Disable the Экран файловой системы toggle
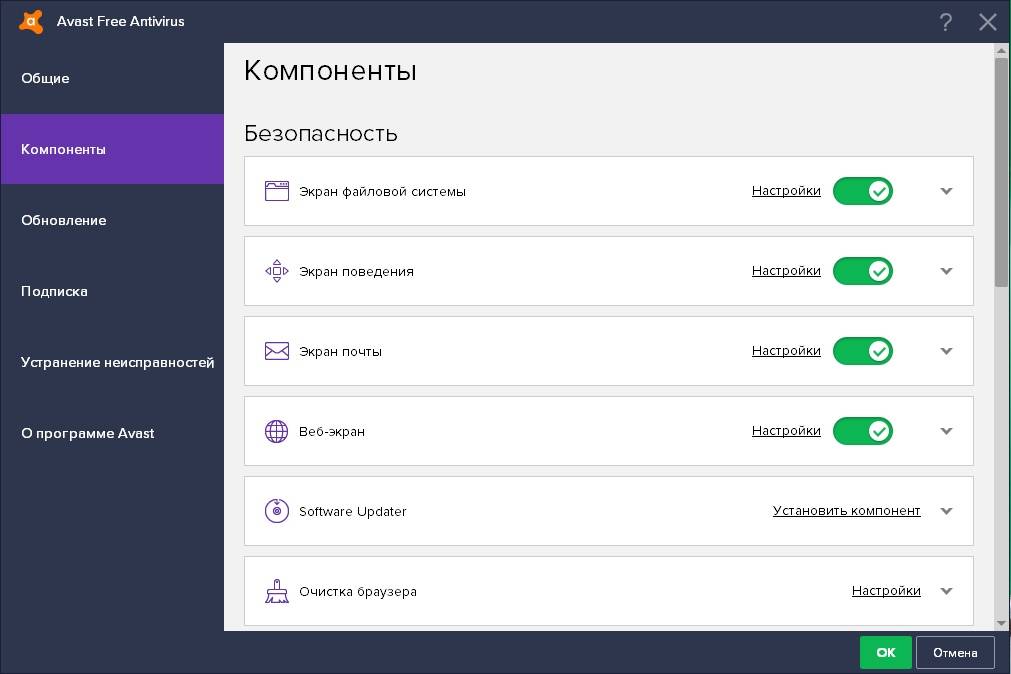The width and height of the screenshot is (1011, 674). click(863, 191)
